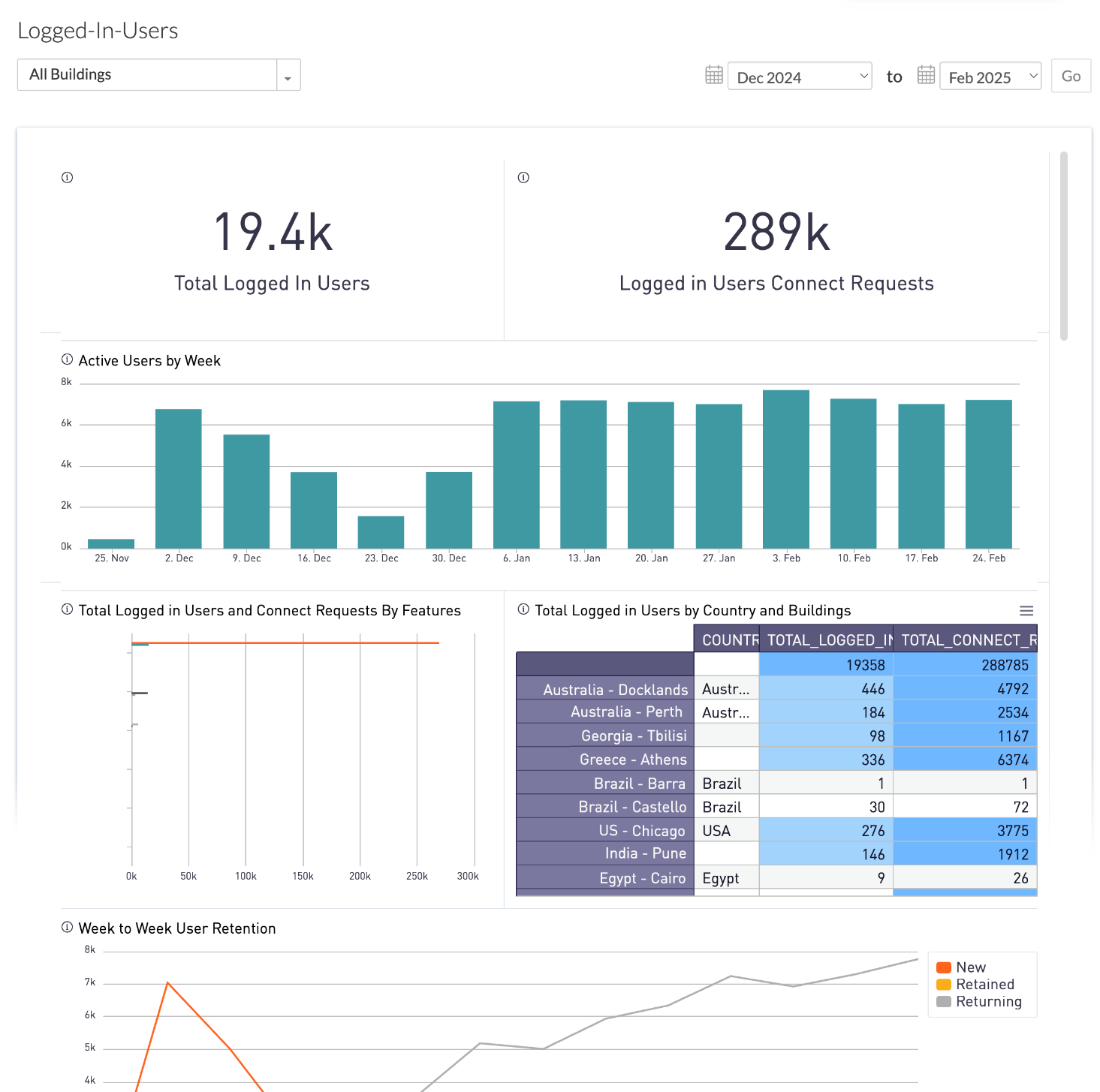The height and width of the screenshot is (1092, 1100).
Task: Select the 3. Feb bar in weekly chart
Action: tap(786, 469)
